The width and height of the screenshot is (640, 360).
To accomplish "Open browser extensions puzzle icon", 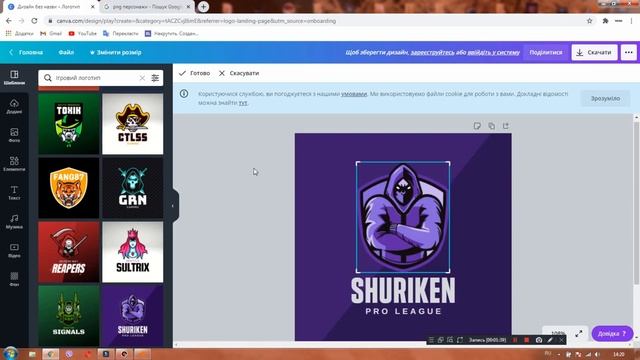I will point(605,21).
